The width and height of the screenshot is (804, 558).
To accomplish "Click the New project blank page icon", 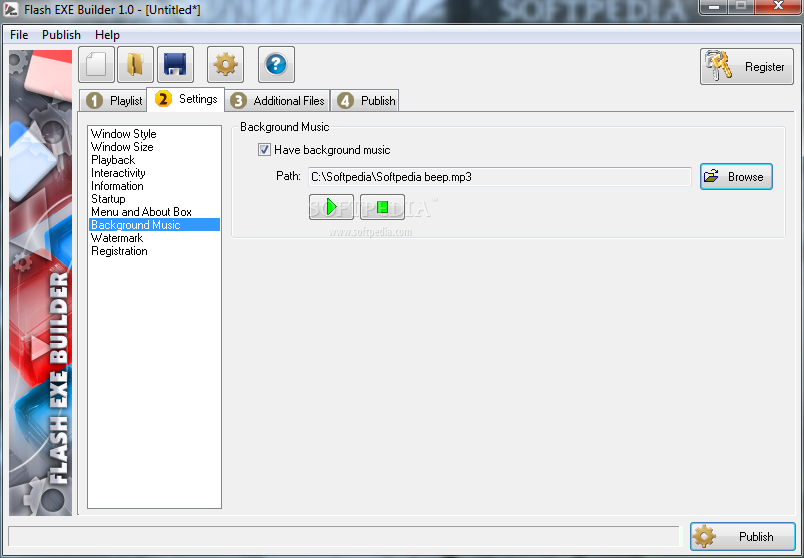I will click(x=96, y=65).
